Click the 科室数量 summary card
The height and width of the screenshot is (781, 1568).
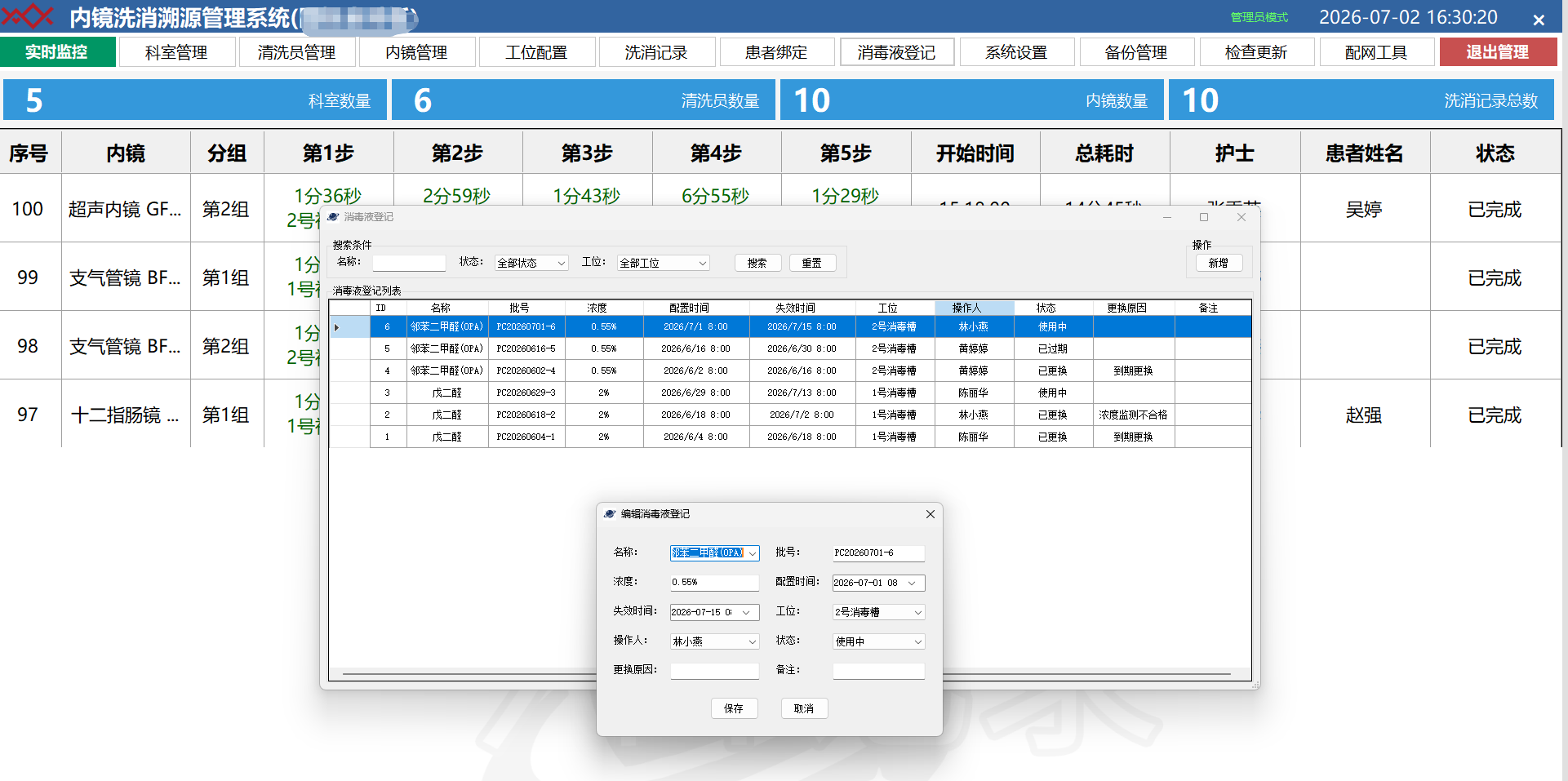point(195,100)
